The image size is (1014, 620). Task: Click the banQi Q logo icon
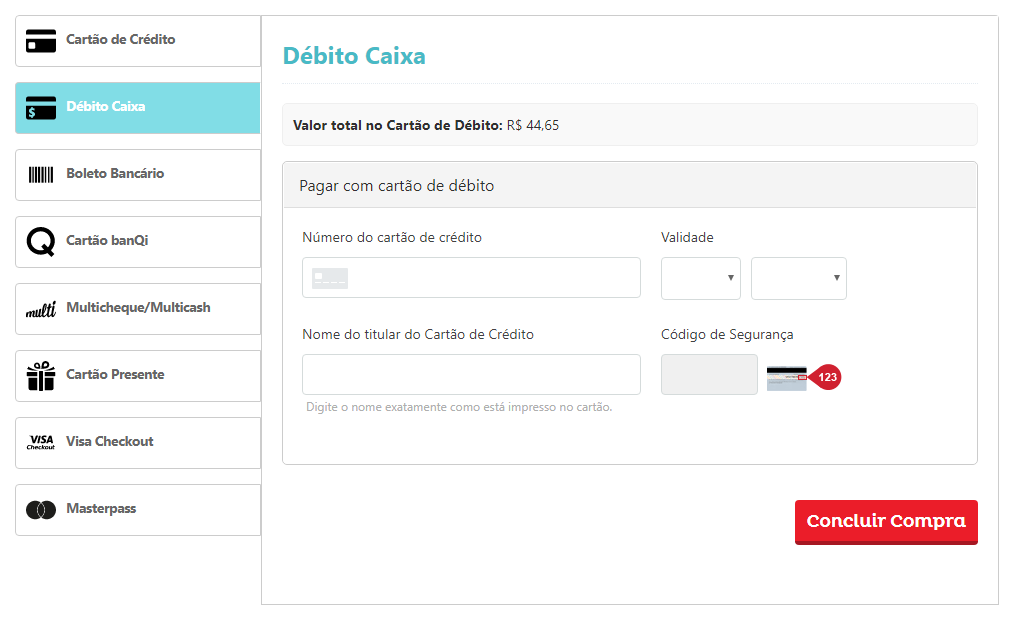40,241
